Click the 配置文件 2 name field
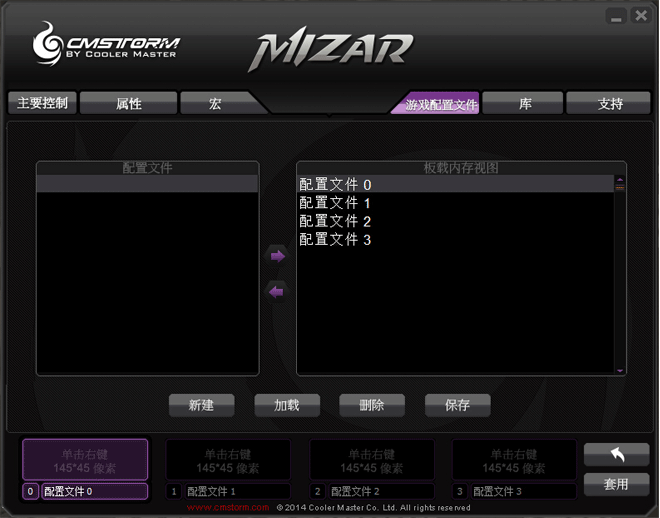 381,491
